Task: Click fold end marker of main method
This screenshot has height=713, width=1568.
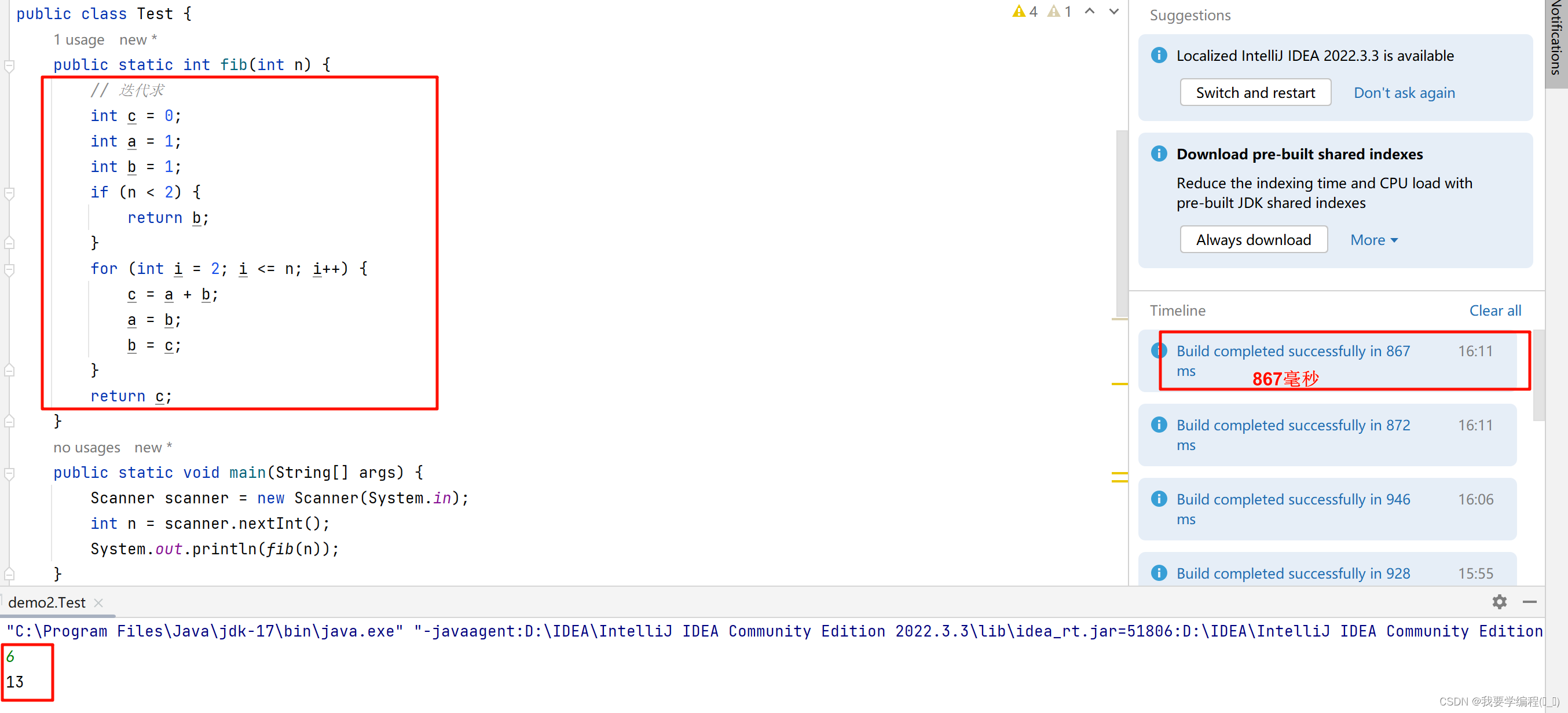Action: [x=9, y=573]
